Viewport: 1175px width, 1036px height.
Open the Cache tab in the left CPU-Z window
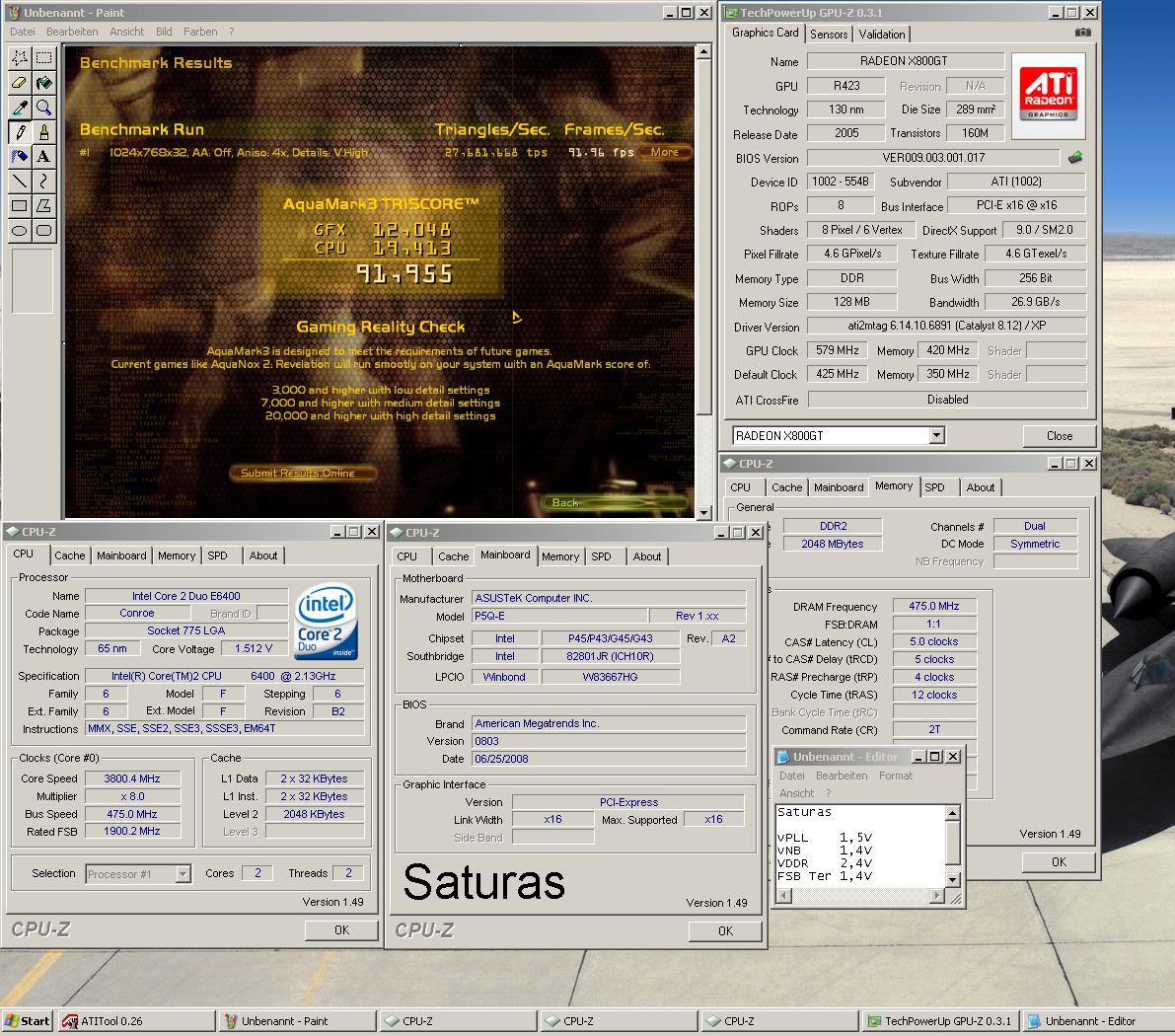70,555
